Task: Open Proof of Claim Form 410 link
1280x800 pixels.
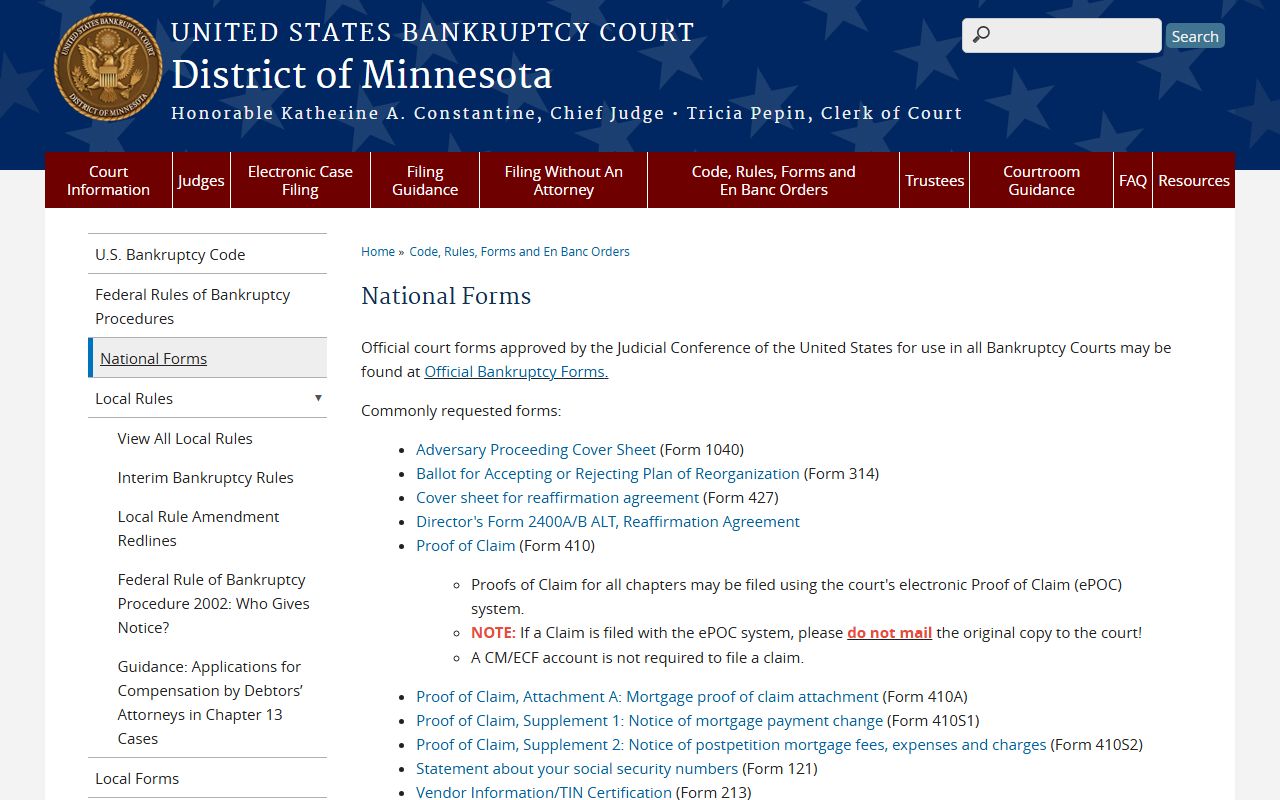Action: pos(466,545)
